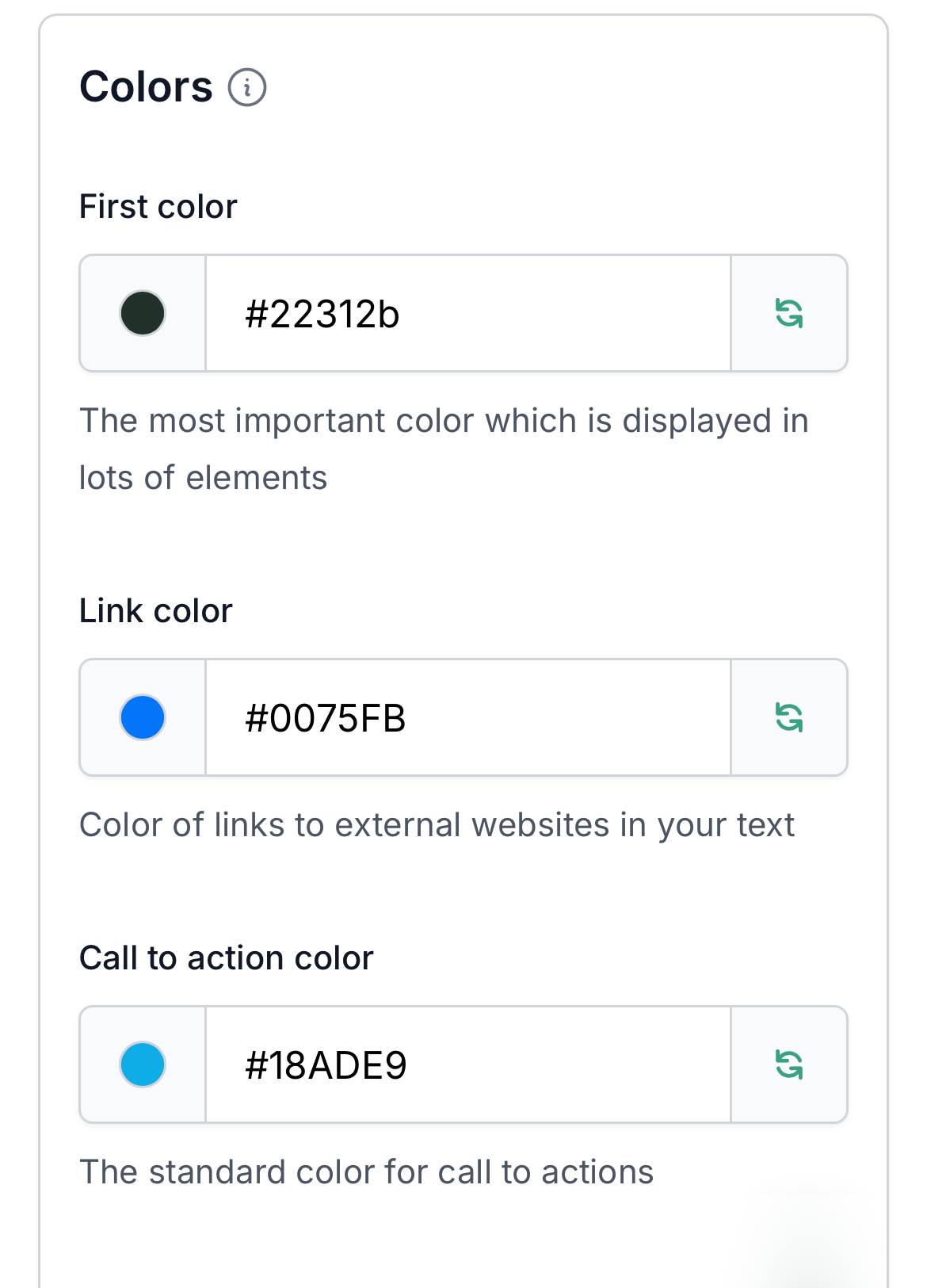The width and height of the screenshot is (927, 1288).
Task: Click the info icon beside Colors heading
Action: (x=247, y=87)
